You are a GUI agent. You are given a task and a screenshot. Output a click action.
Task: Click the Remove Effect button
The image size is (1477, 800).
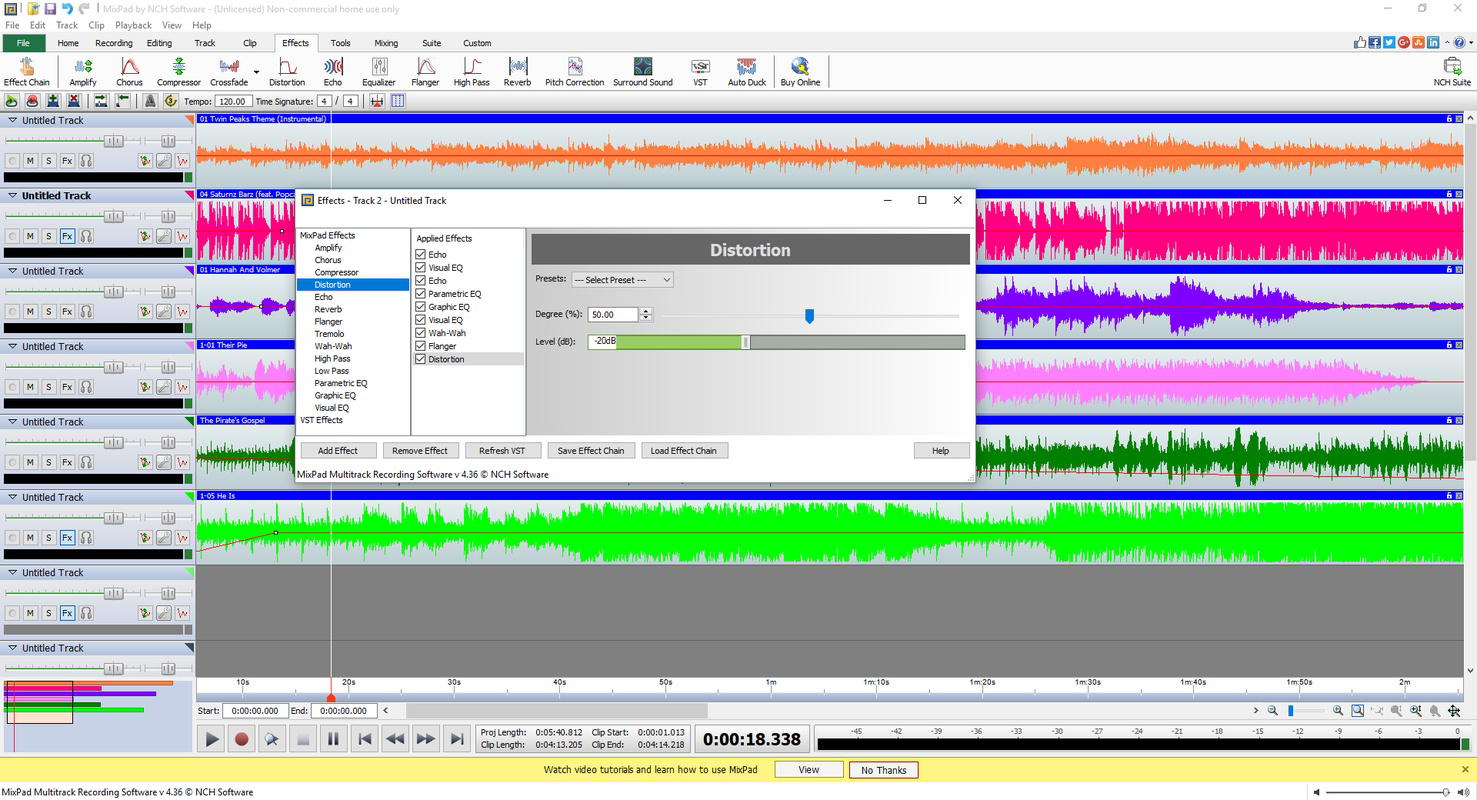click(420, 451)
